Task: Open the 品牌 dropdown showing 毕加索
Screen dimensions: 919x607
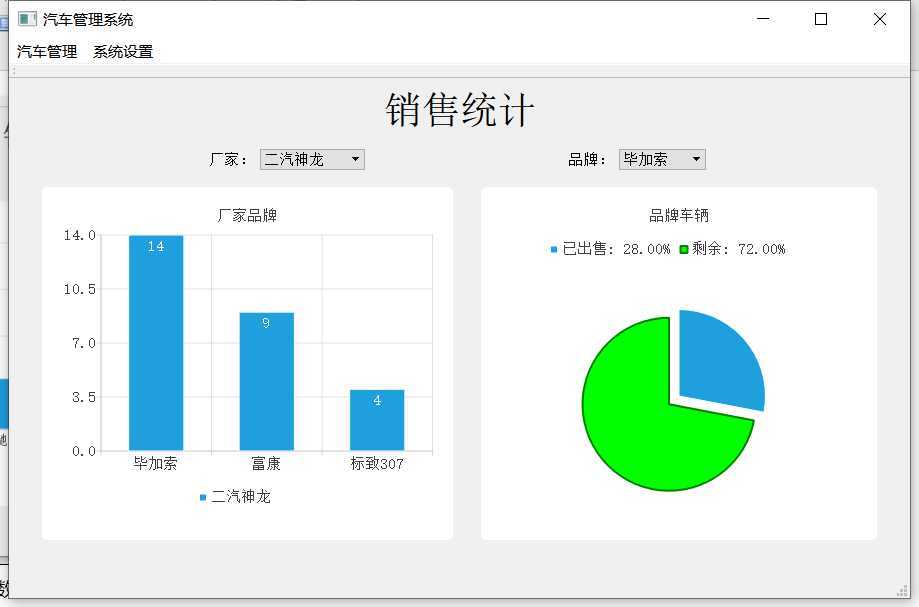Action: point(662,159)
